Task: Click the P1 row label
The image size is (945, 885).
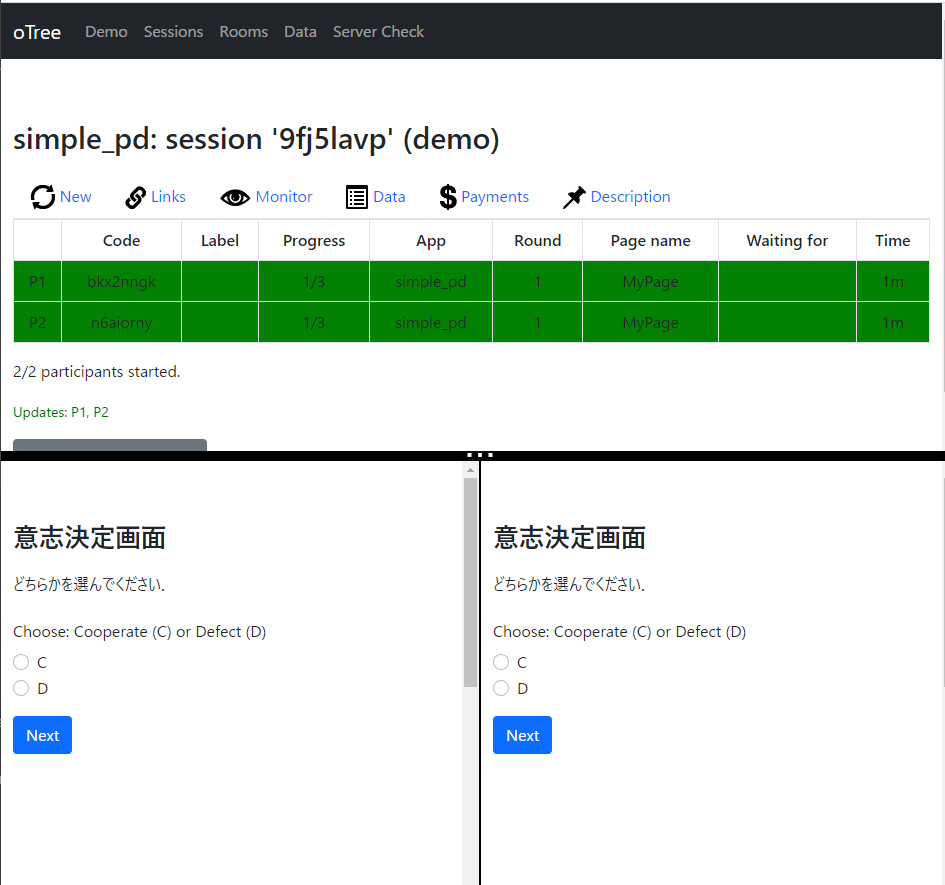Action: [37, 282]
